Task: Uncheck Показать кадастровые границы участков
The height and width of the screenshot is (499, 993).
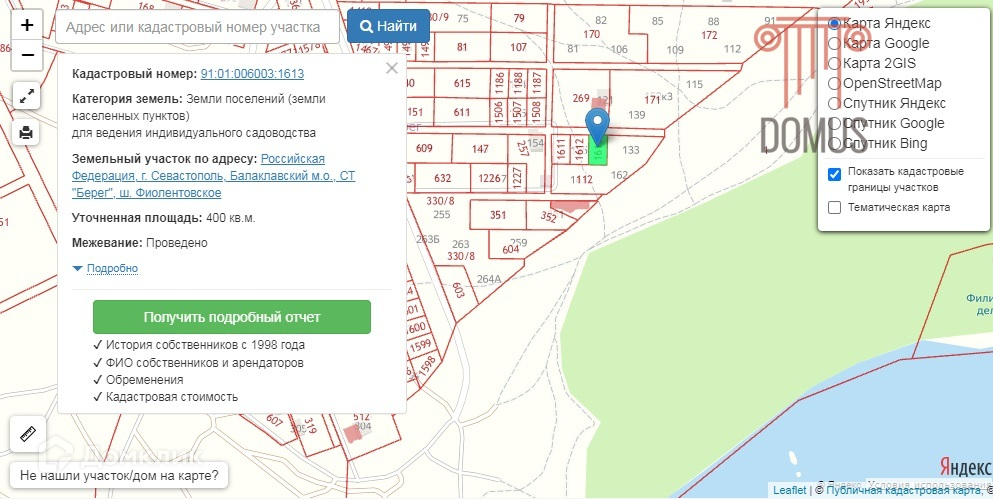Action: 835,174
